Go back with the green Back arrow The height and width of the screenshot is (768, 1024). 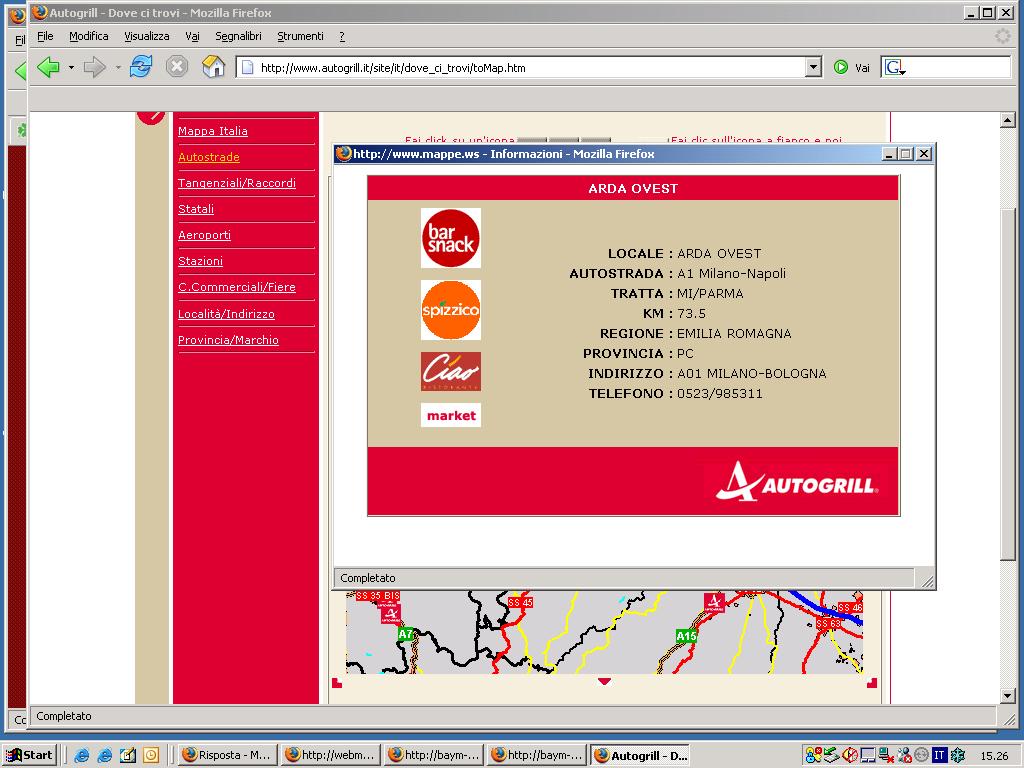pyautogui.click(x=48, y=67)
